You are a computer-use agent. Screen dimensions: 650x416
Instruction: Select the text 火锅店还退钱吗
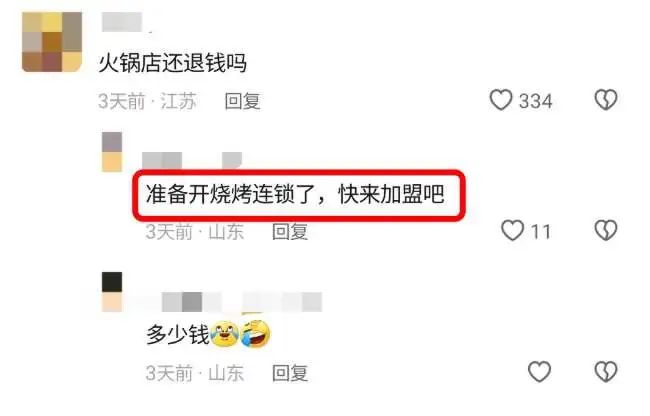172,63
